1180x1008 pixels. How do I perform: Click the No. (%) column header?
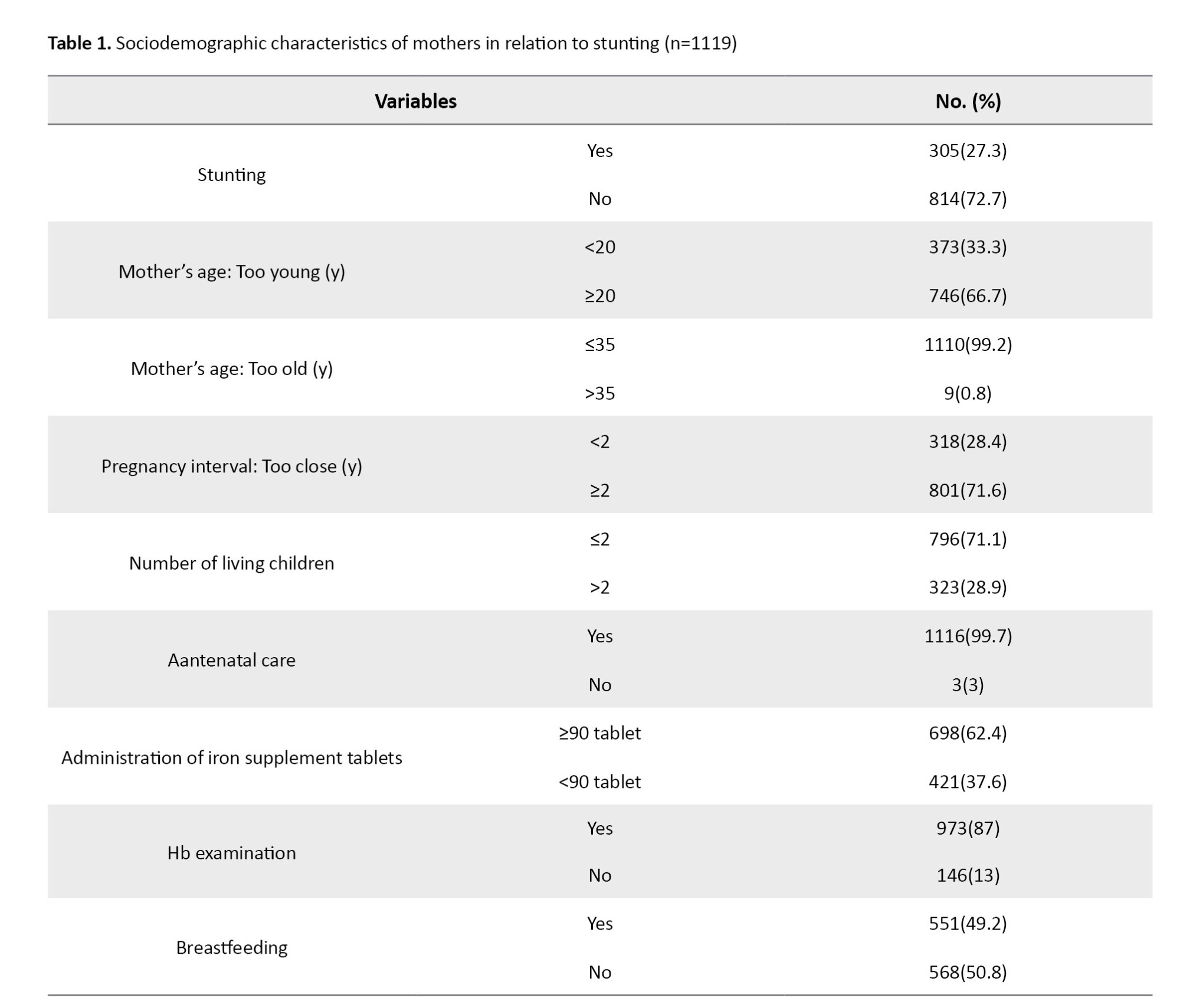[968, 101]
